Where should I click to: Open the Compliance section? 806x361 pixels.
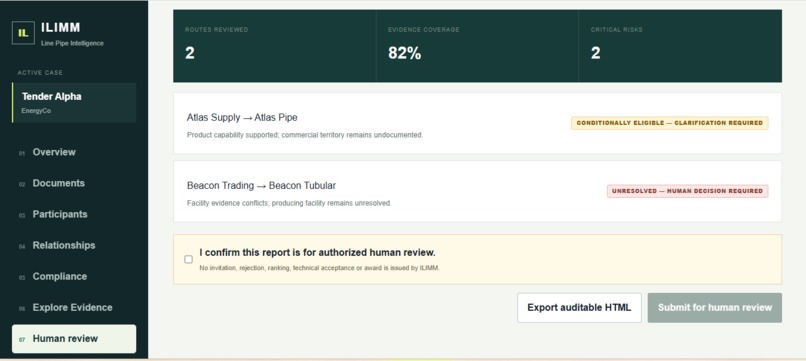pyautogui.click(x=74, y=277)
